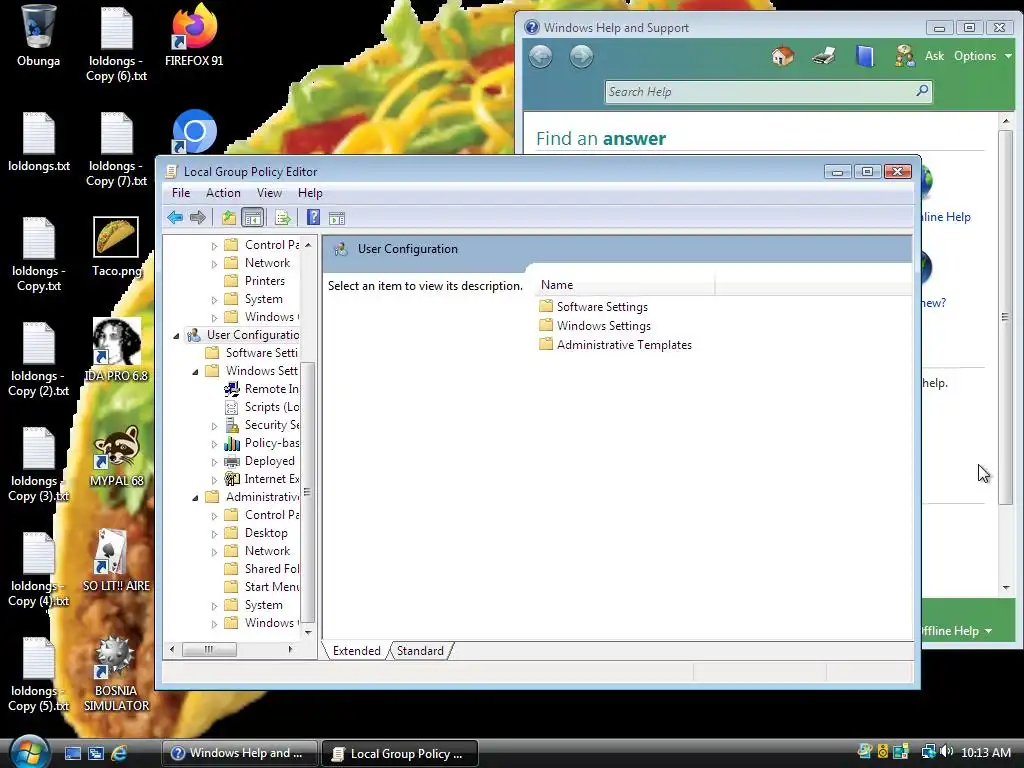This screenshot has height=768, width=1024.
Task: Select the Obunga recycle bin icon
Action: coord(38,36)
